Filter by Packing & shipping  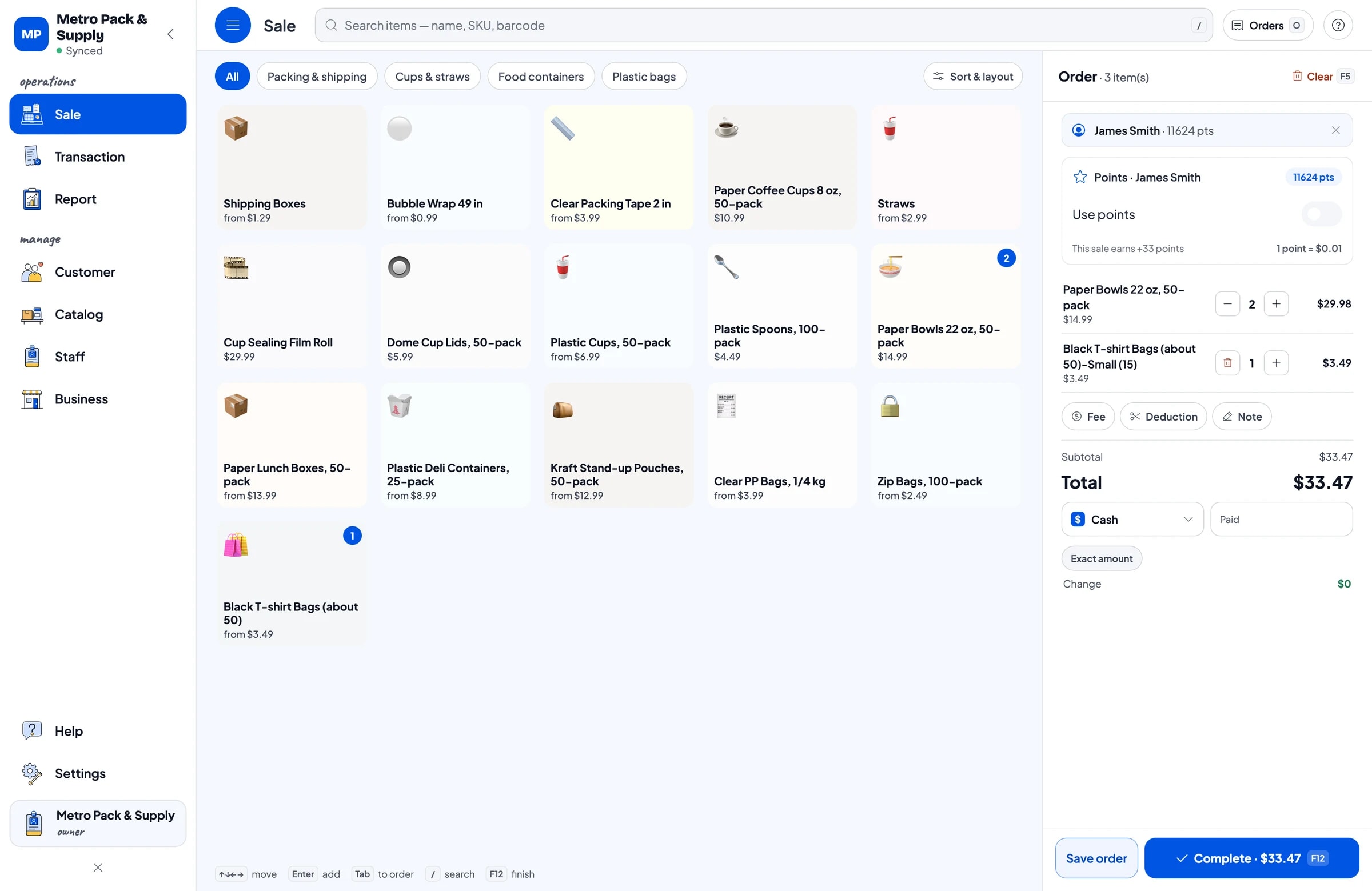coord(317,76)
